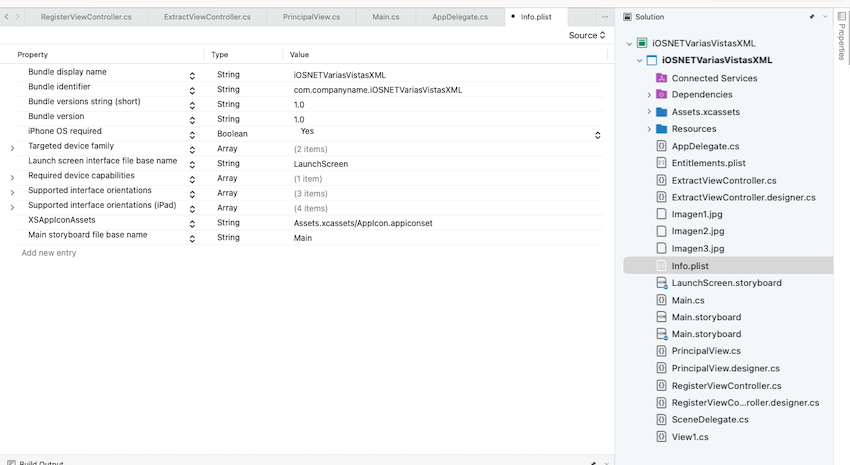Switch to the AppDelegate.cs tab
The width and height of the screenshot is (850, 465).
(x=460, y=17)
